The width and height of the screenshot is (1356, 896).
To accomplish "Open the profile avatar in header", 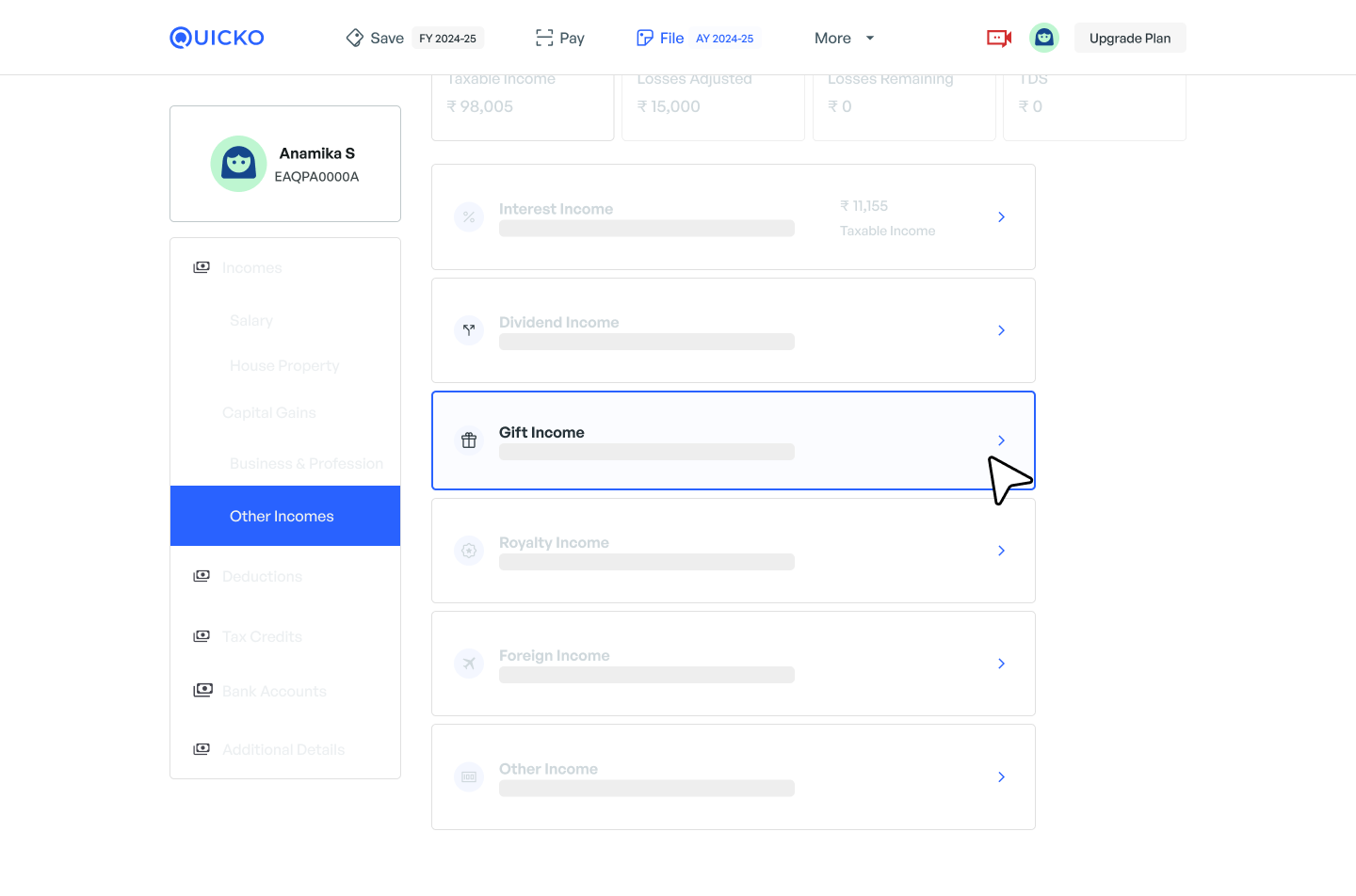I will point(1043,38).
